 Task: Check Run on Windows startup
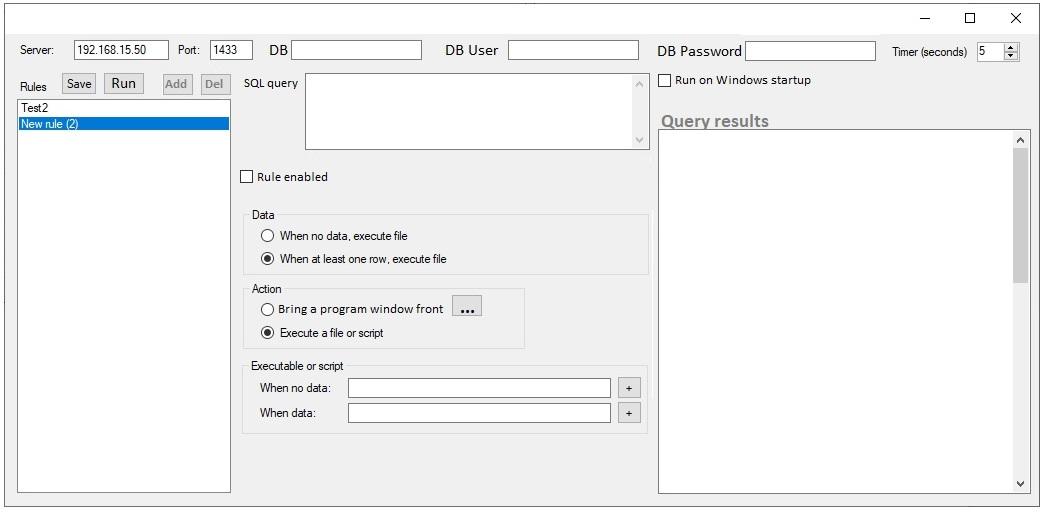click(x=665, y=81)
